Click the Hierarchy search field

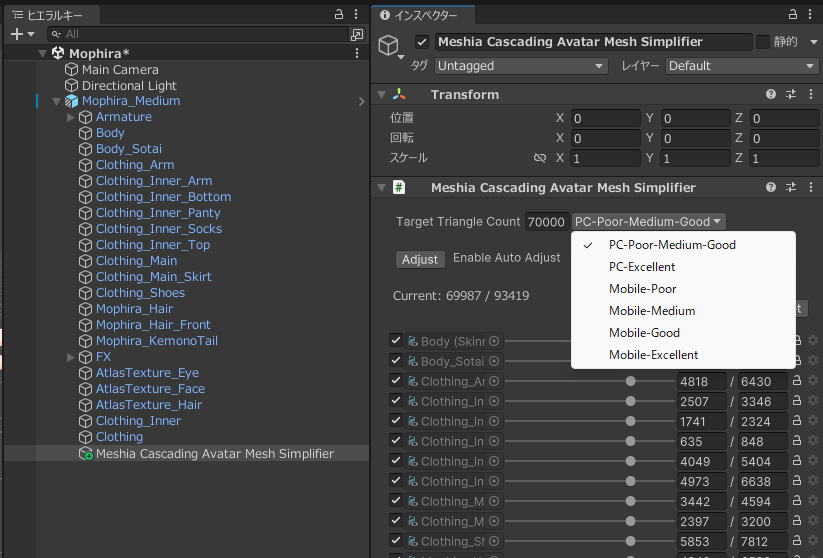tap(198, 35)
